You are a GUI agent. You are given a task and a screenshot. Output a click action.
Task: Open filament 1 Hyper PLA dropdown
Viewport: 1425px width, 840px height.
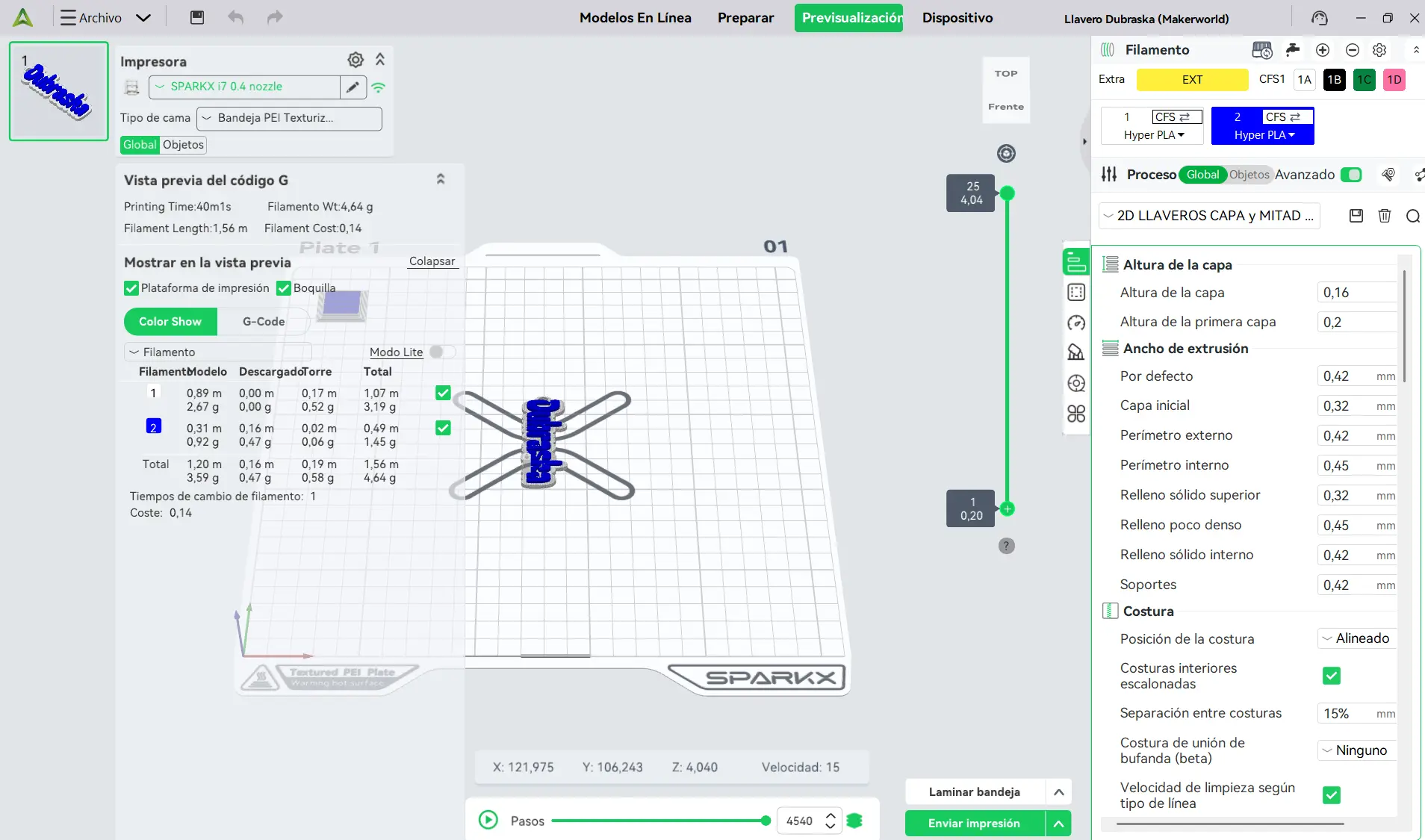(1154, 135)
